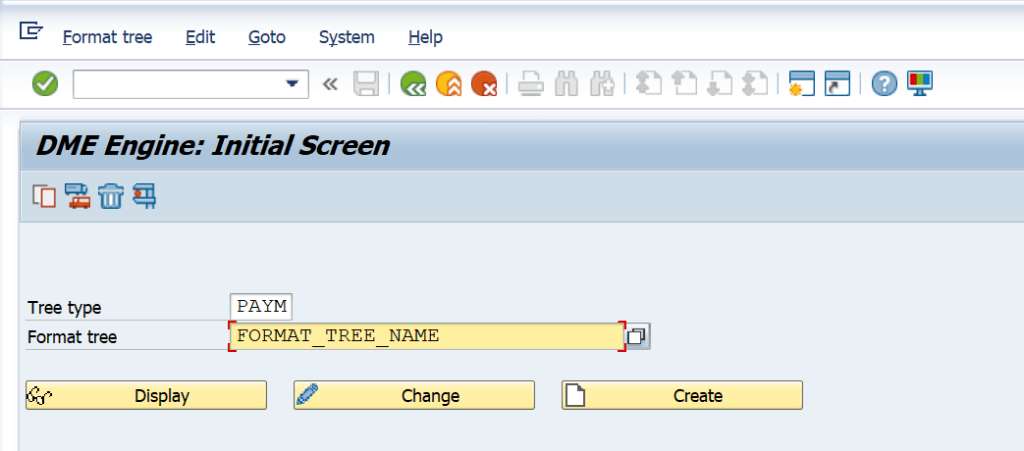Open the Help menu
This screenshot has height=451, width=1024.
pyautogui.click(x=426, y=37)
